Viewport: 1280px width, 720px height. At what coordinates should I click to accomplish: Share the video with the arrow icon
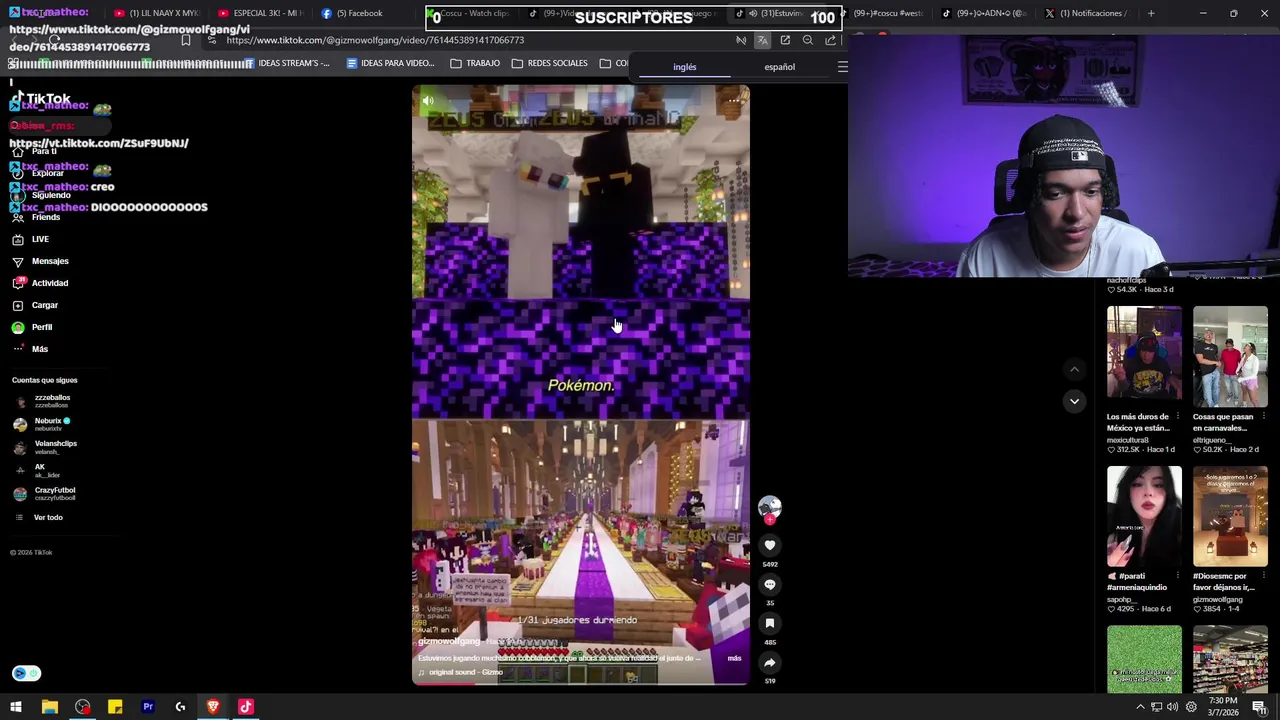pyautogui.click(x=769, y=662)
